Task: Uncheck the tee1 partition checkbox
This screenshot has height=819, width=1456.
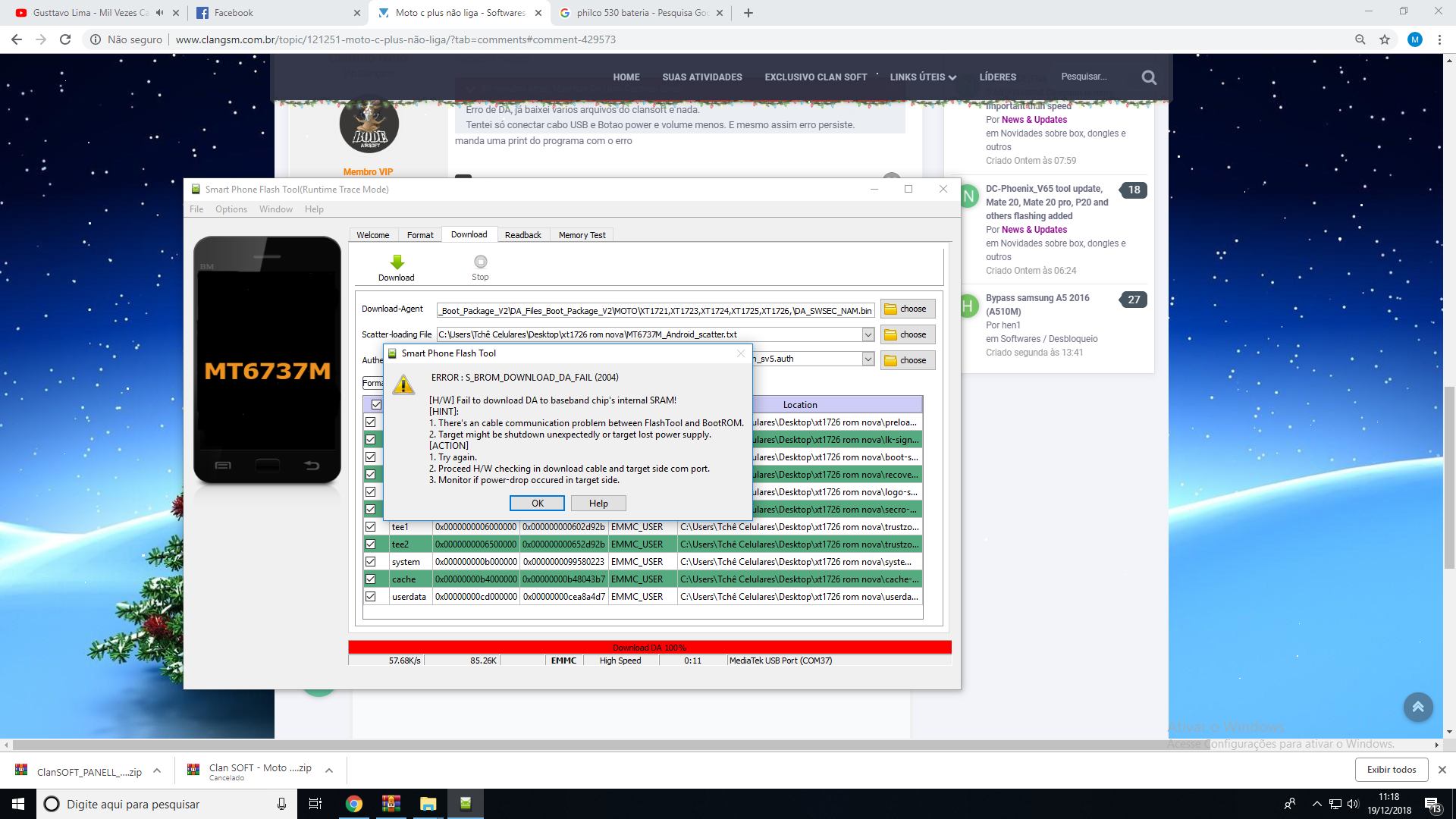Action: (x=370, y=526)
